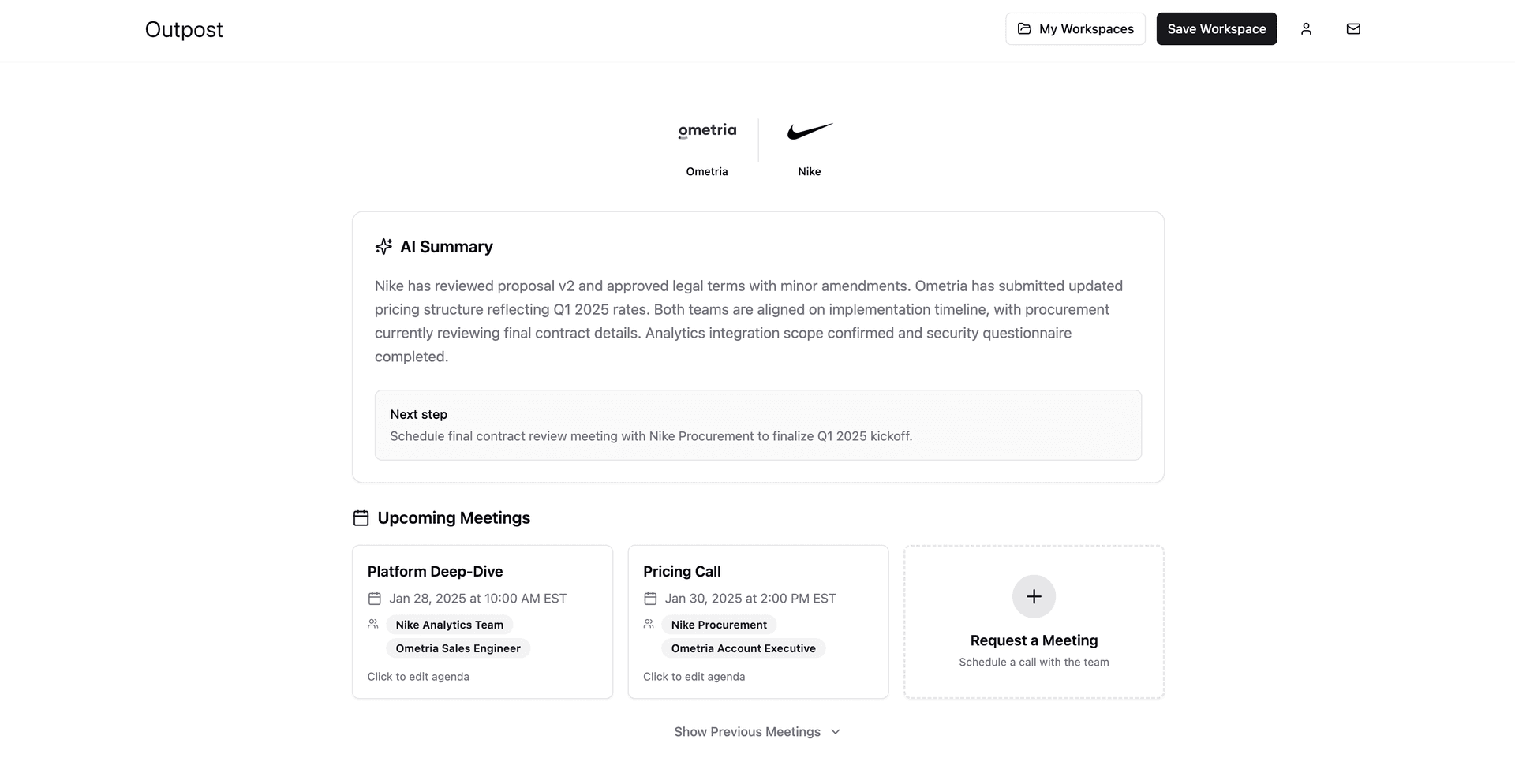
Task: Click the calendar icon beside Jan 28 meeting date
Action: click(374, 598)
